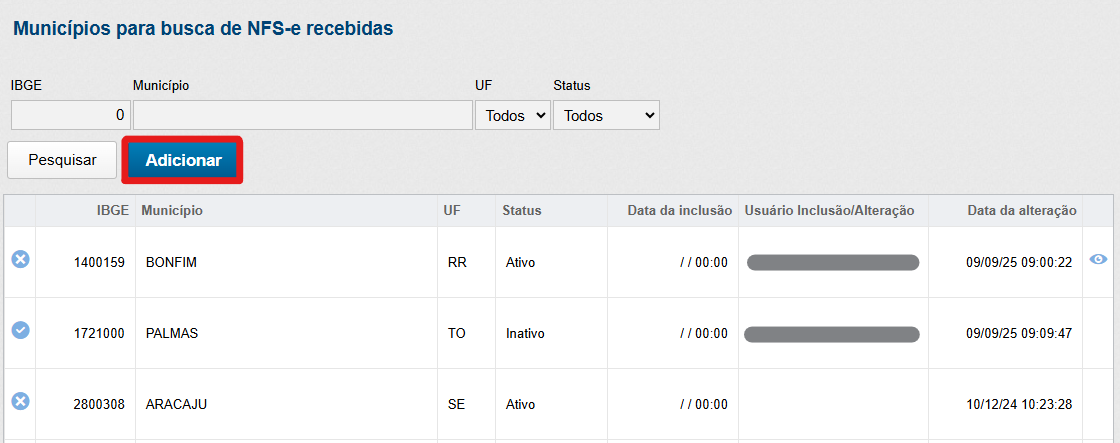Click the Usuário Inclusão/Alteração column header
Viewport: 1120px width, 443px height.
tap(830, 210)
